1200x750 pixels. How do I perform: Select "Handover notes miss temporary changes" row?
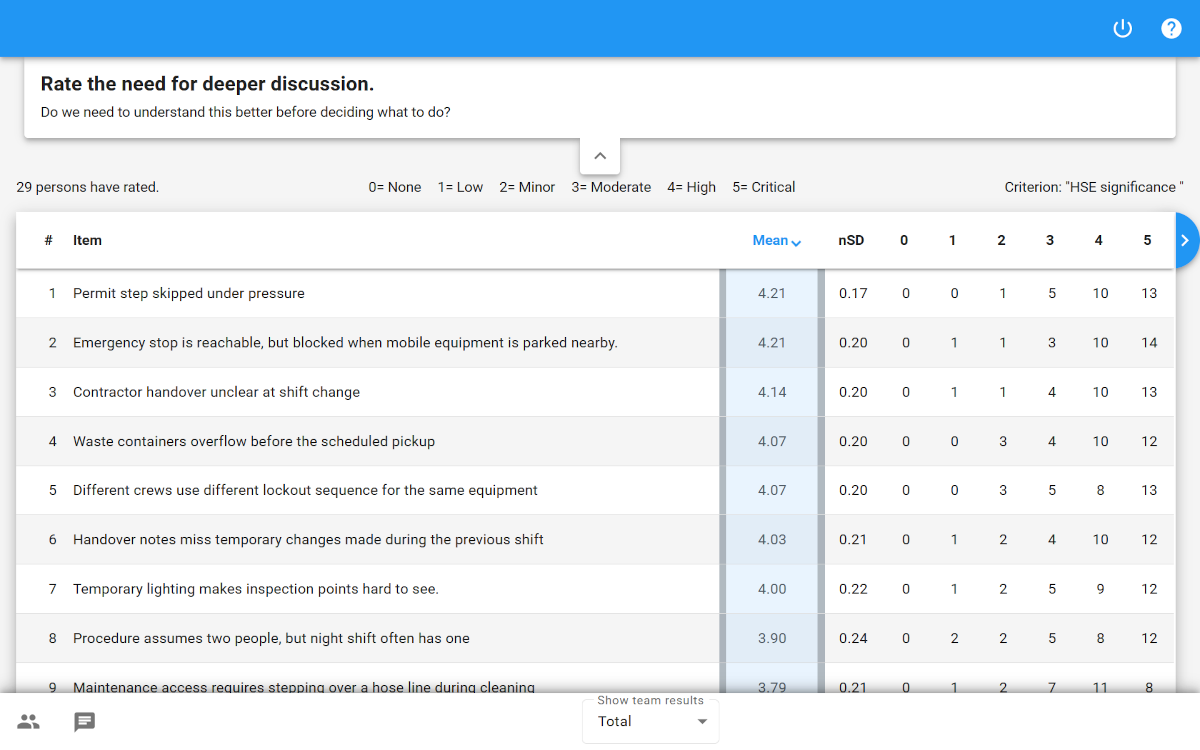596,539
